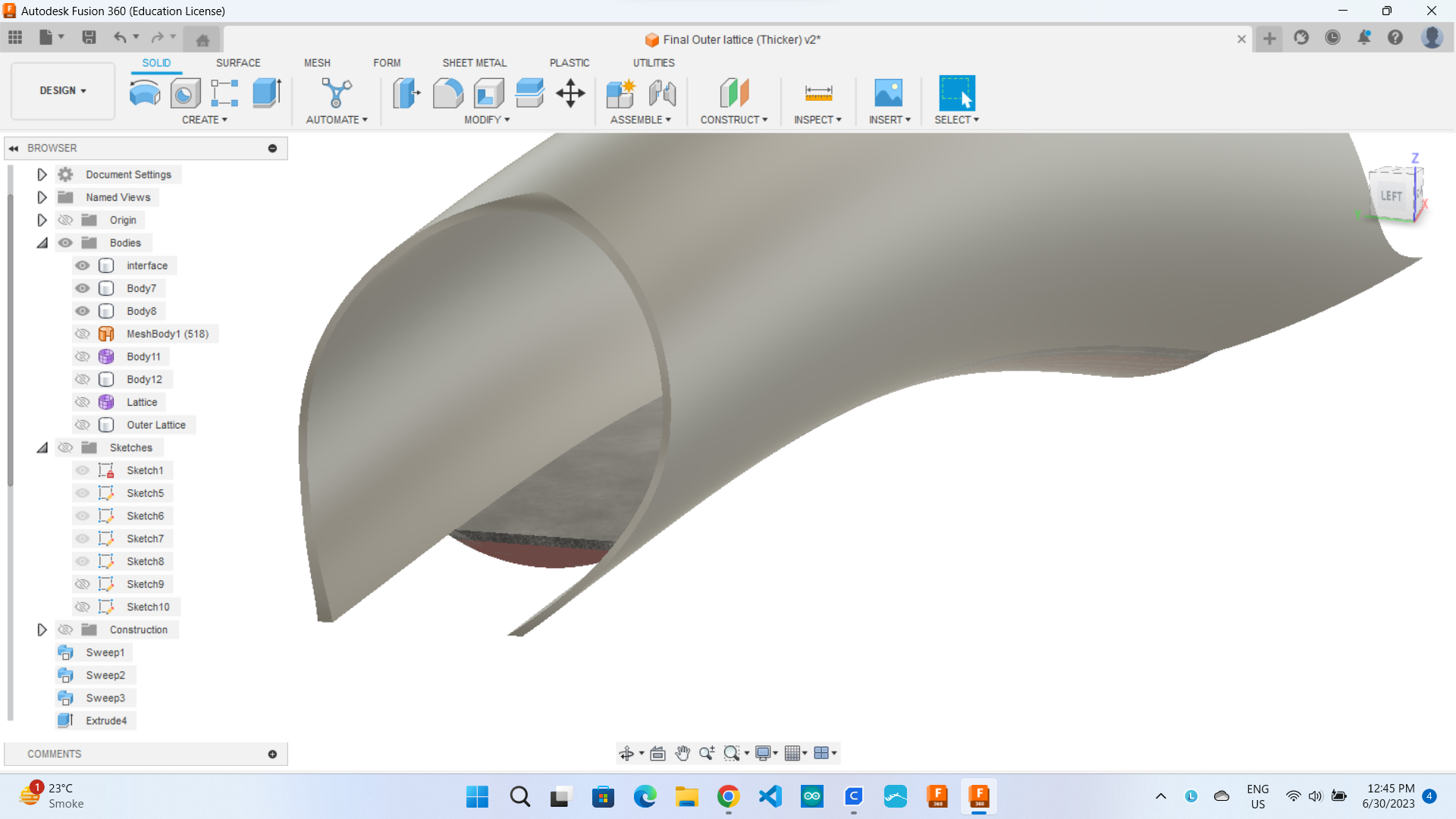Switch to the SURFACE tab
The image size is (1456, 819).
pyautogui.click(x=238, y=63)
